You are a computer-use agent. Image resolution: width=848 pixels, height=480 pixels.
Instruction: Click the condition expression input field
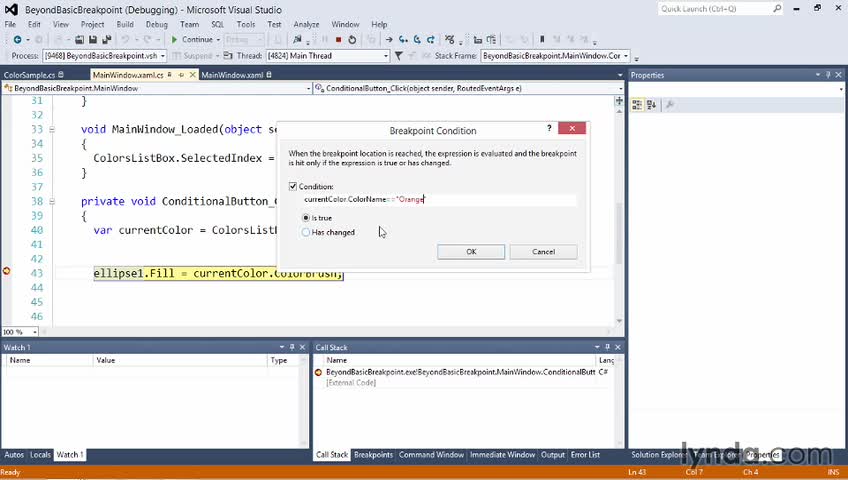tap(439, 199)
